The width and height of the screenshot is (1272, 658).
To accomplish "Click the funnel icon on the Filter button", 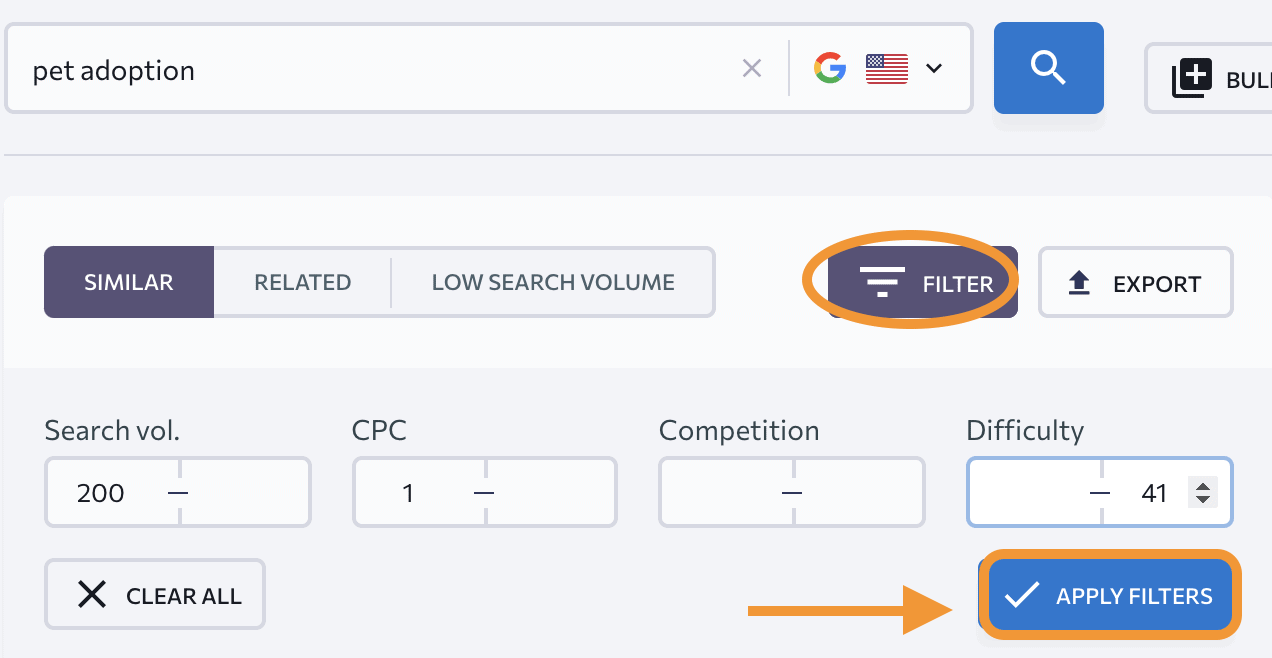I will (x=883, y=283).
